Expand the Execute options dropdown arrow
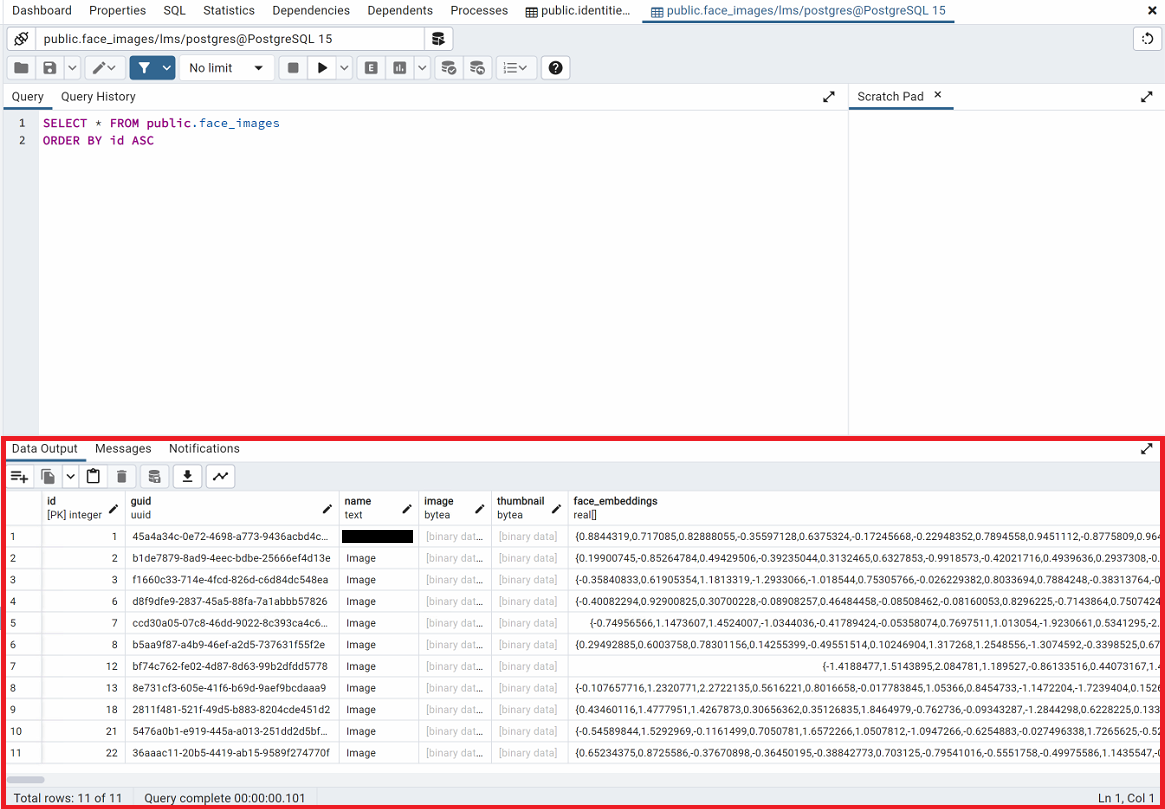Screen dimensions: 1165x809 (345, 68)
